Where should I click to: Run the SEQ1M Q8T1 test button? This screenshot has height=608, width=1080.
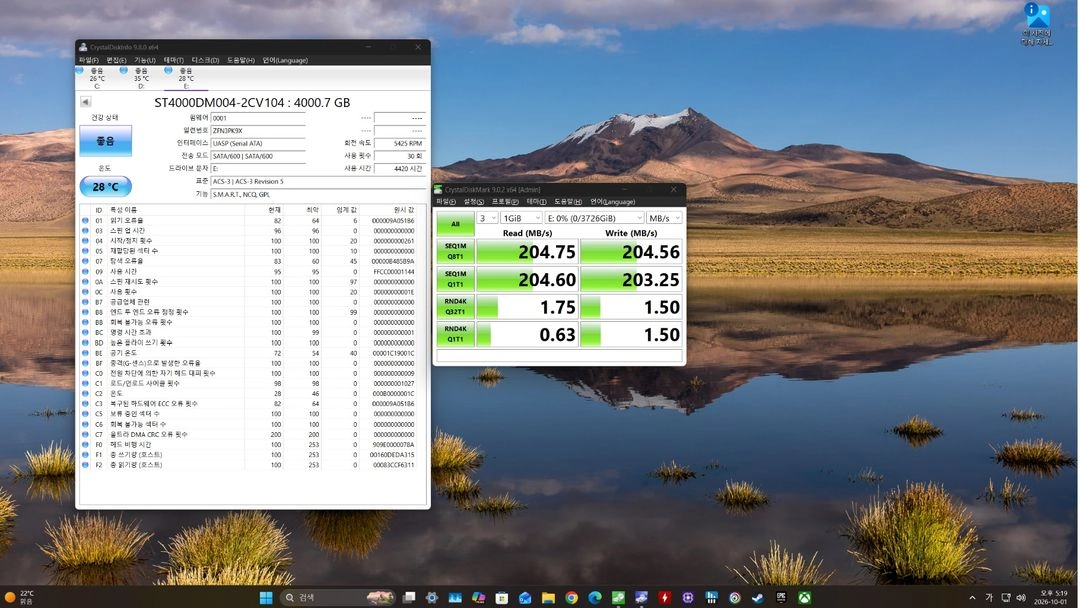455,251
